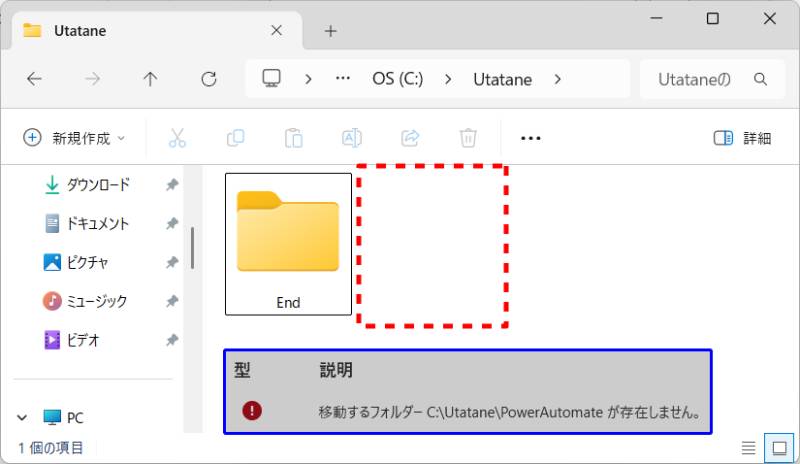
Task: Click the PowerAutomate folder missing error message
Action: point(510,412)
